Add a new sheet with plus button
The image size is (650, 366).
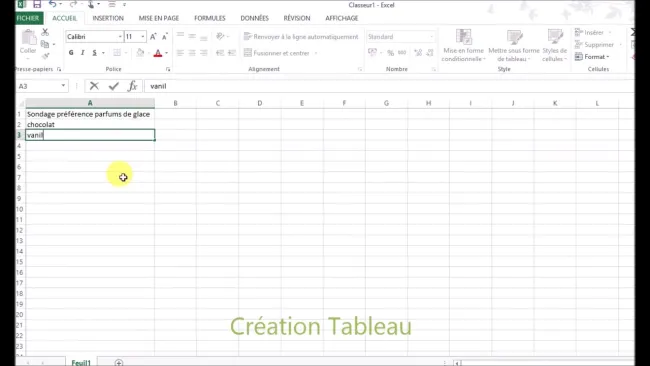119,362
